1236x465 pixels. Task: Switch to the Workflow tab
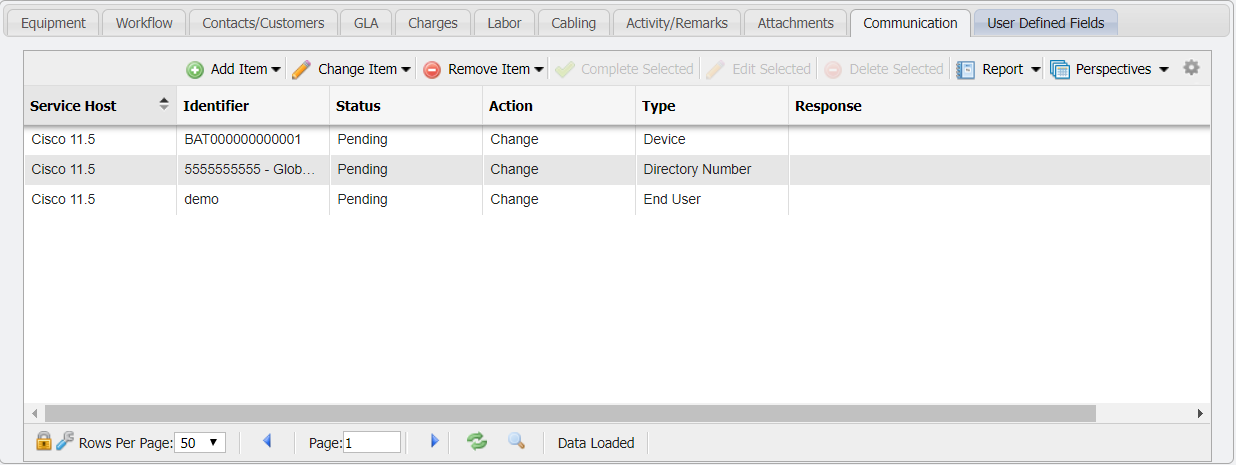(144, 22)
